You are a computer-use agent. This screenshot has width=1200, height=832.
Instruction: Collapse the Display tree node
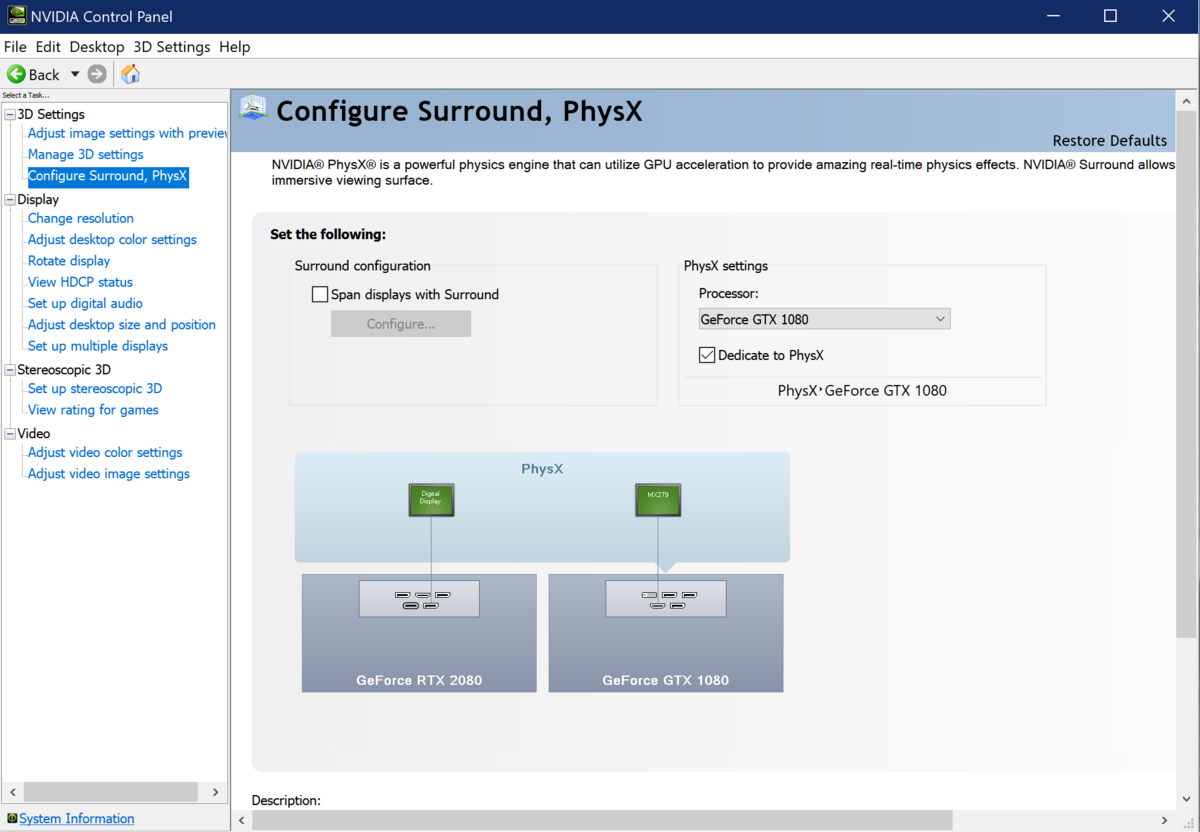10,199
